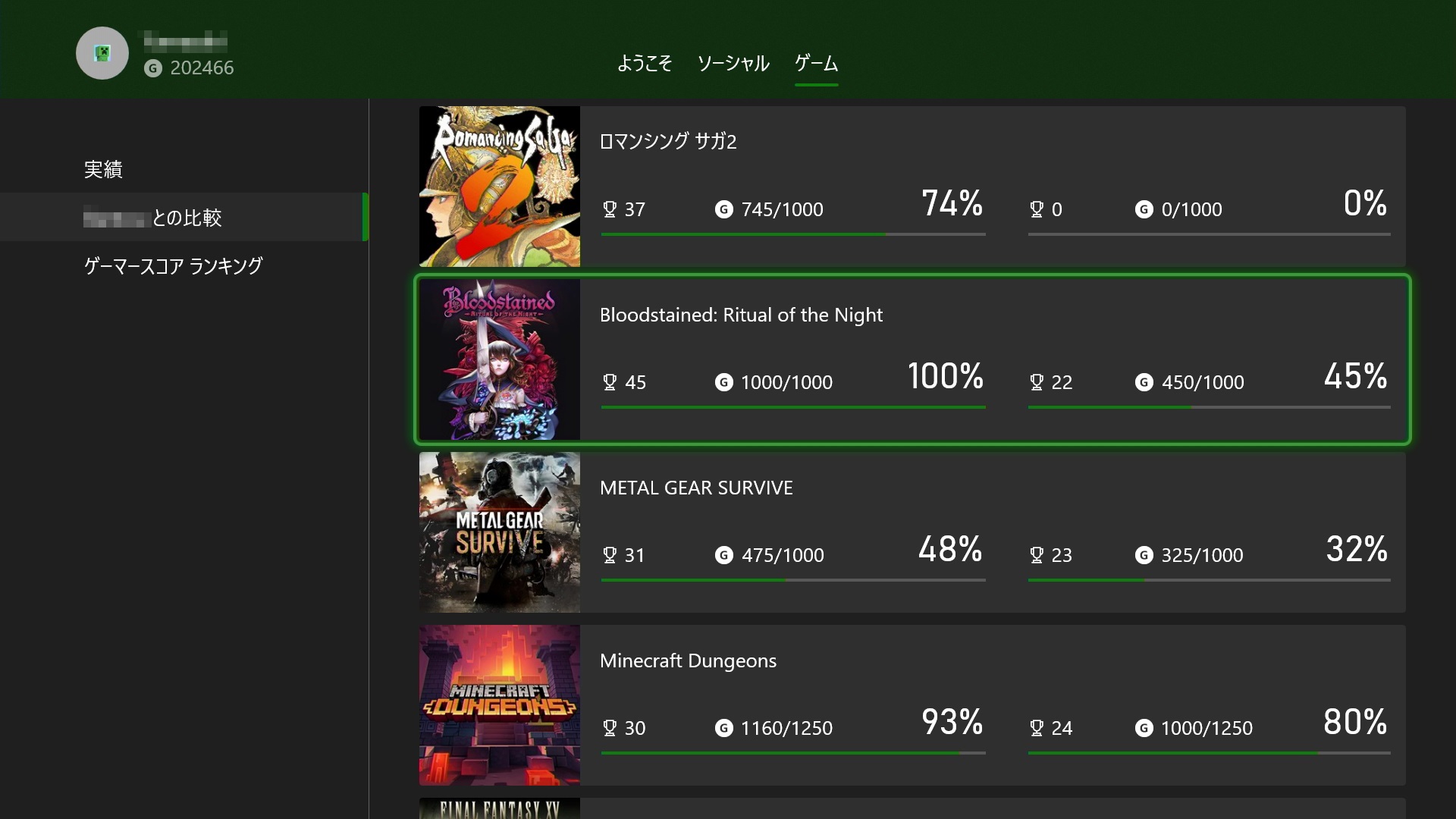
Task: Open the ロマンシング サガ2 cover art
Action: [x=500, y=187]
